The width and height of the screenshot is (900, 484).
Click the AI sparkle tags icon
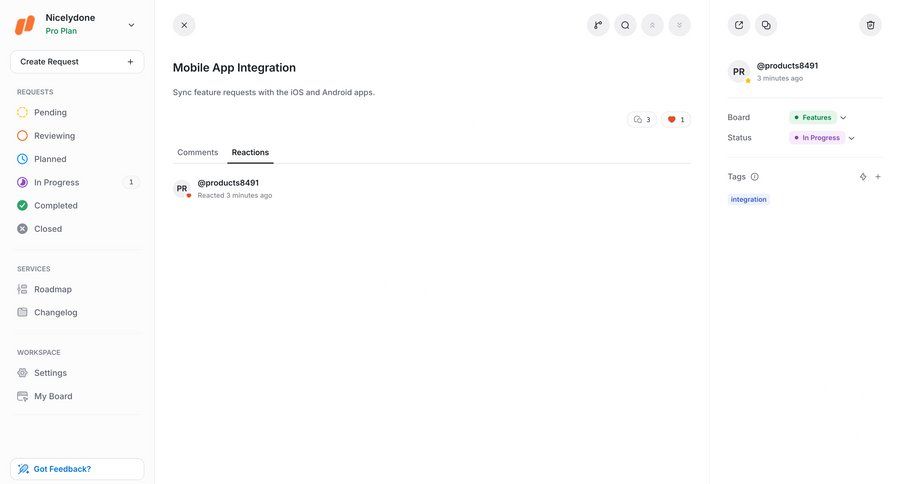tap(863, 177)
